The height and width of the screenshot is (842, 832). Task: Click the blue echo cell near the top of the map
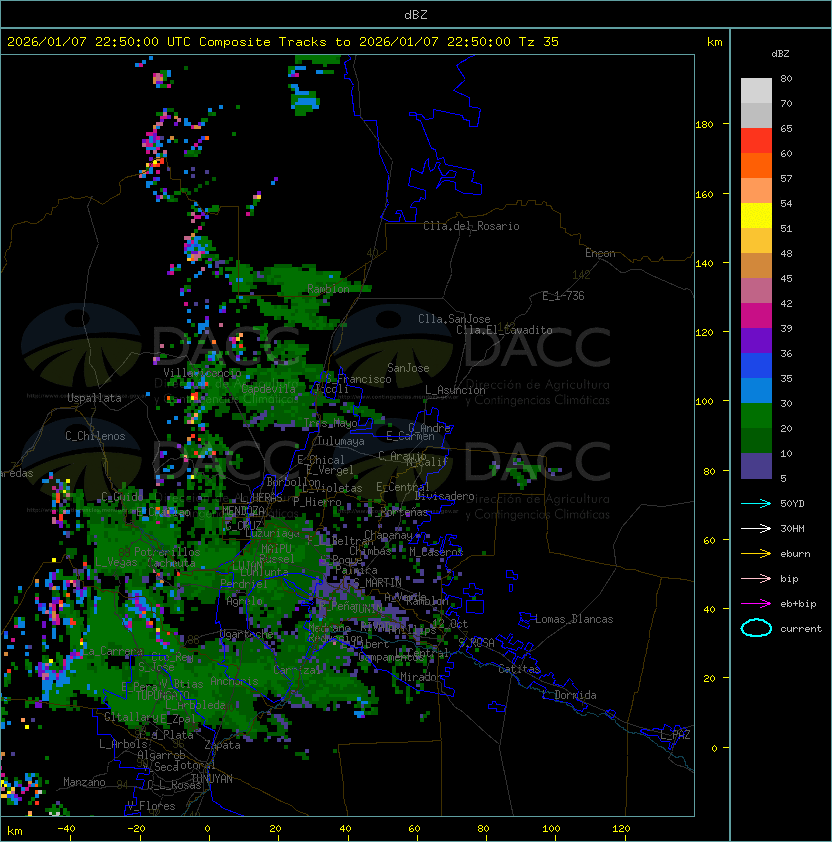coord(305,100)
